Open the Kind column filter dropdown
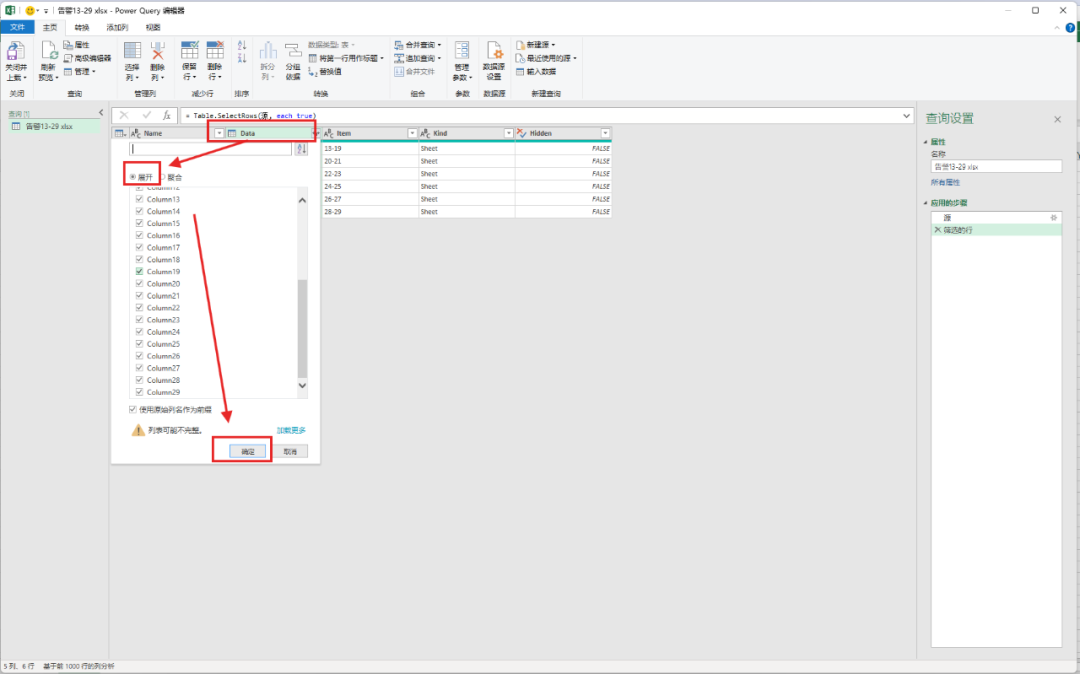 click(508, 134)
